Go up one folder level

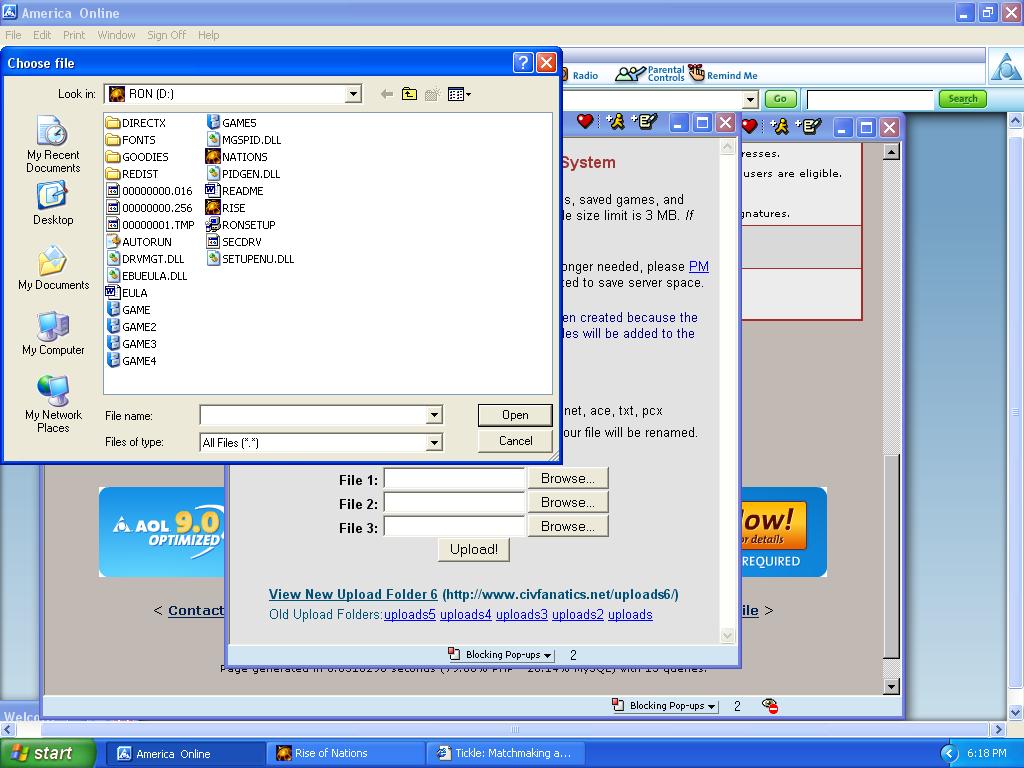tap(409, 94)
